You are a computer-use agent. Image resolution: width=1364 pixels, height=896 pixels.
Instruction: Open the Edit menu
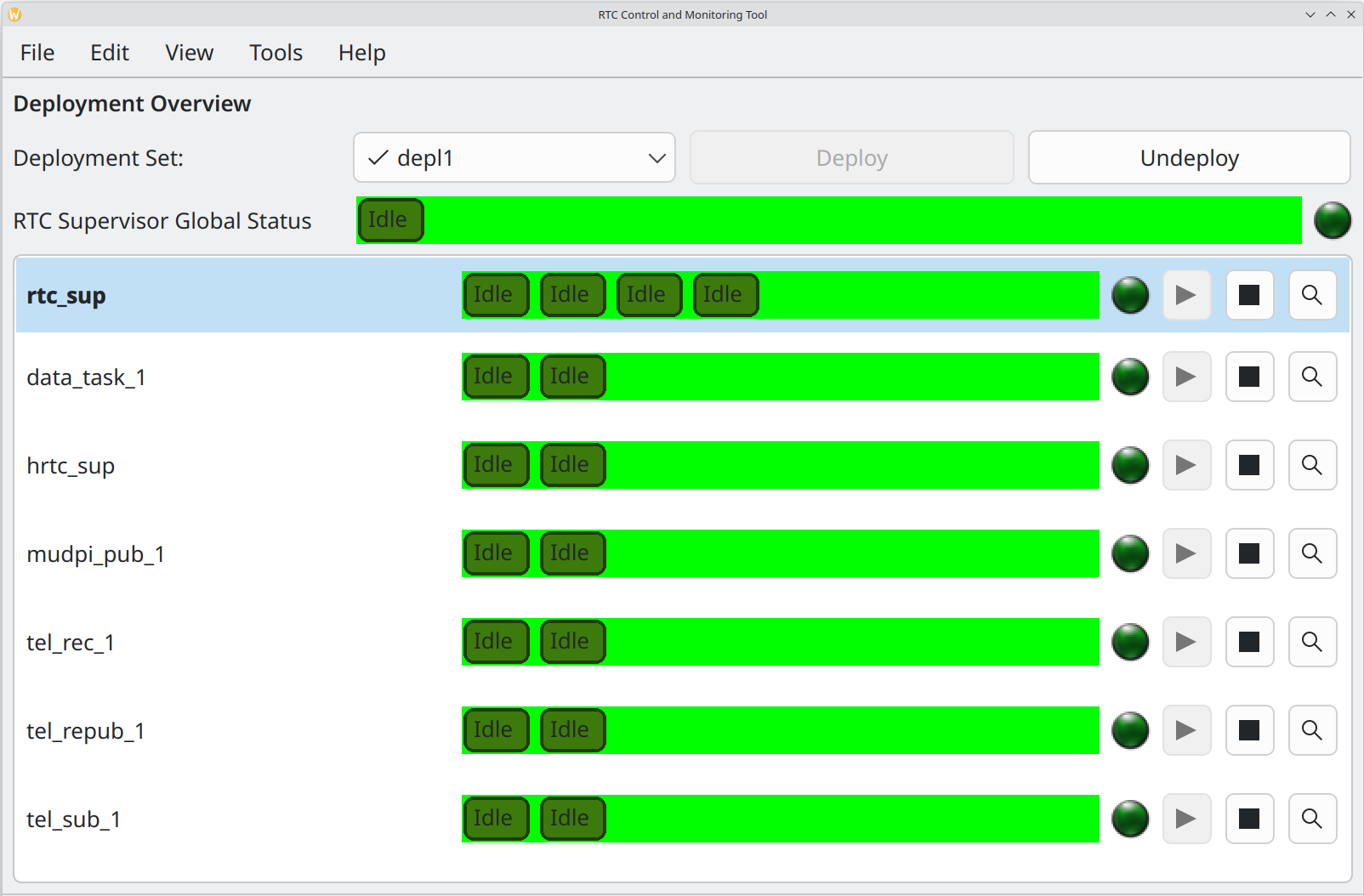tap(110, 53)
